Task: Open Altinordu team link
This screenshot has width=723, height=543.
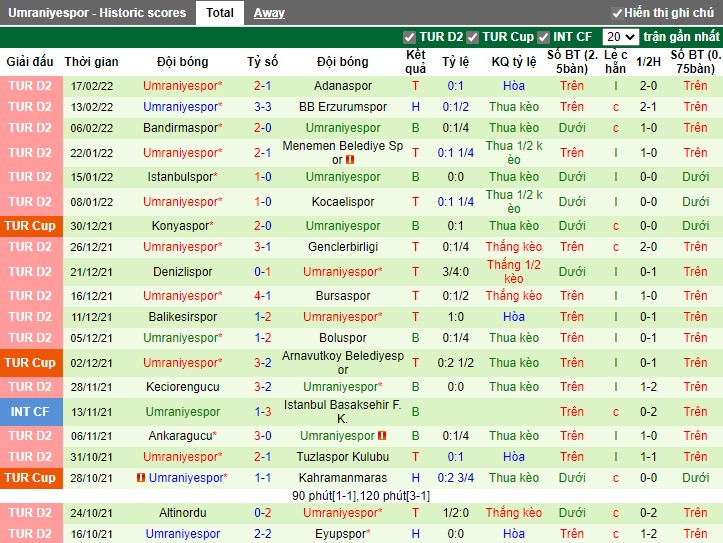Action: click(183, 513)
